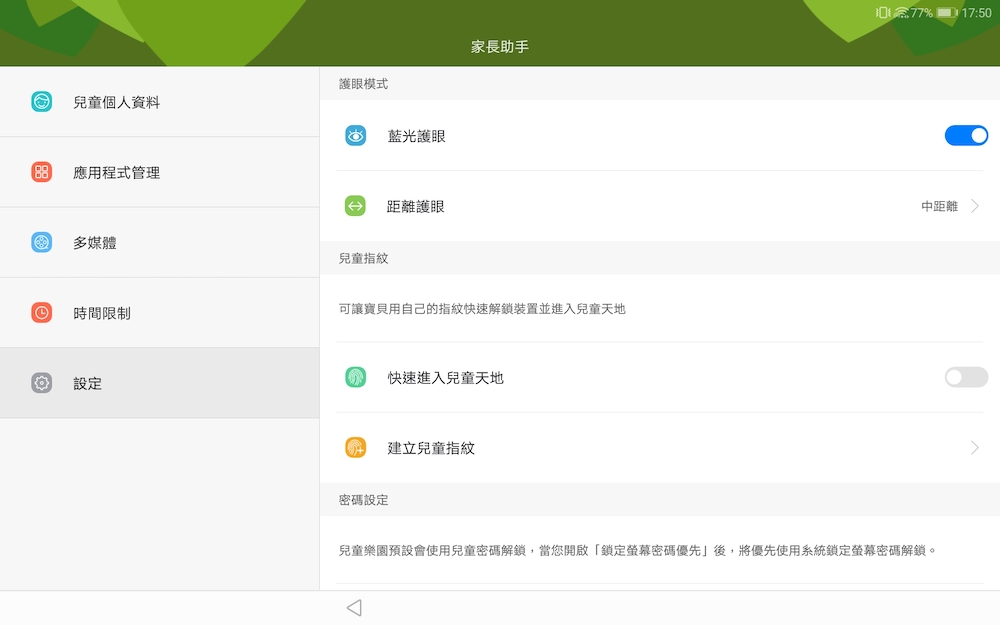Select 時間限制 label in the sidebar
This screenshot has height=625, width=1000.
point(102,313)
